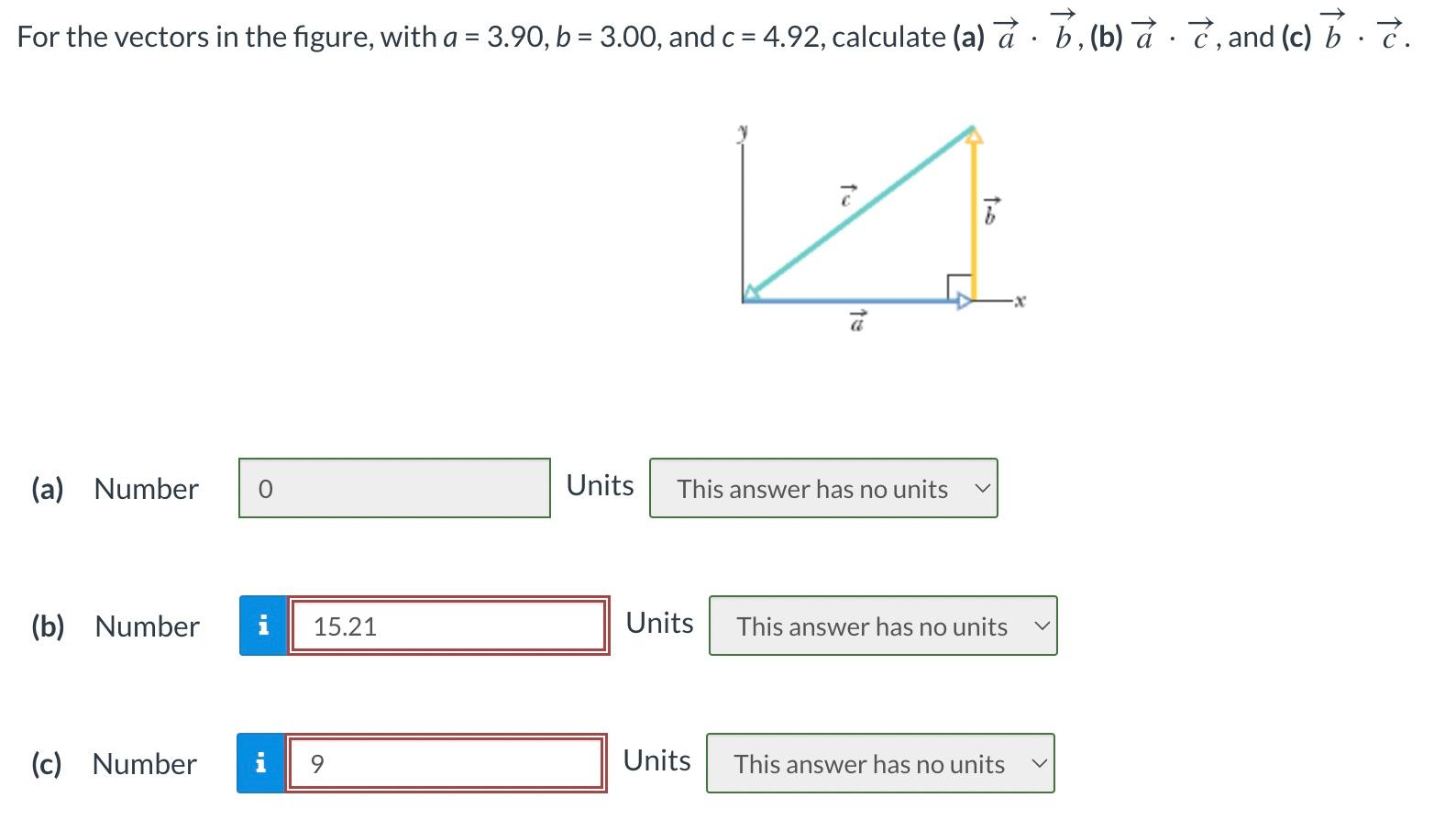The image size is (1456, 831).
Task: Click the blue info icon beside answer (c)
Action: [x=263, y=763]
